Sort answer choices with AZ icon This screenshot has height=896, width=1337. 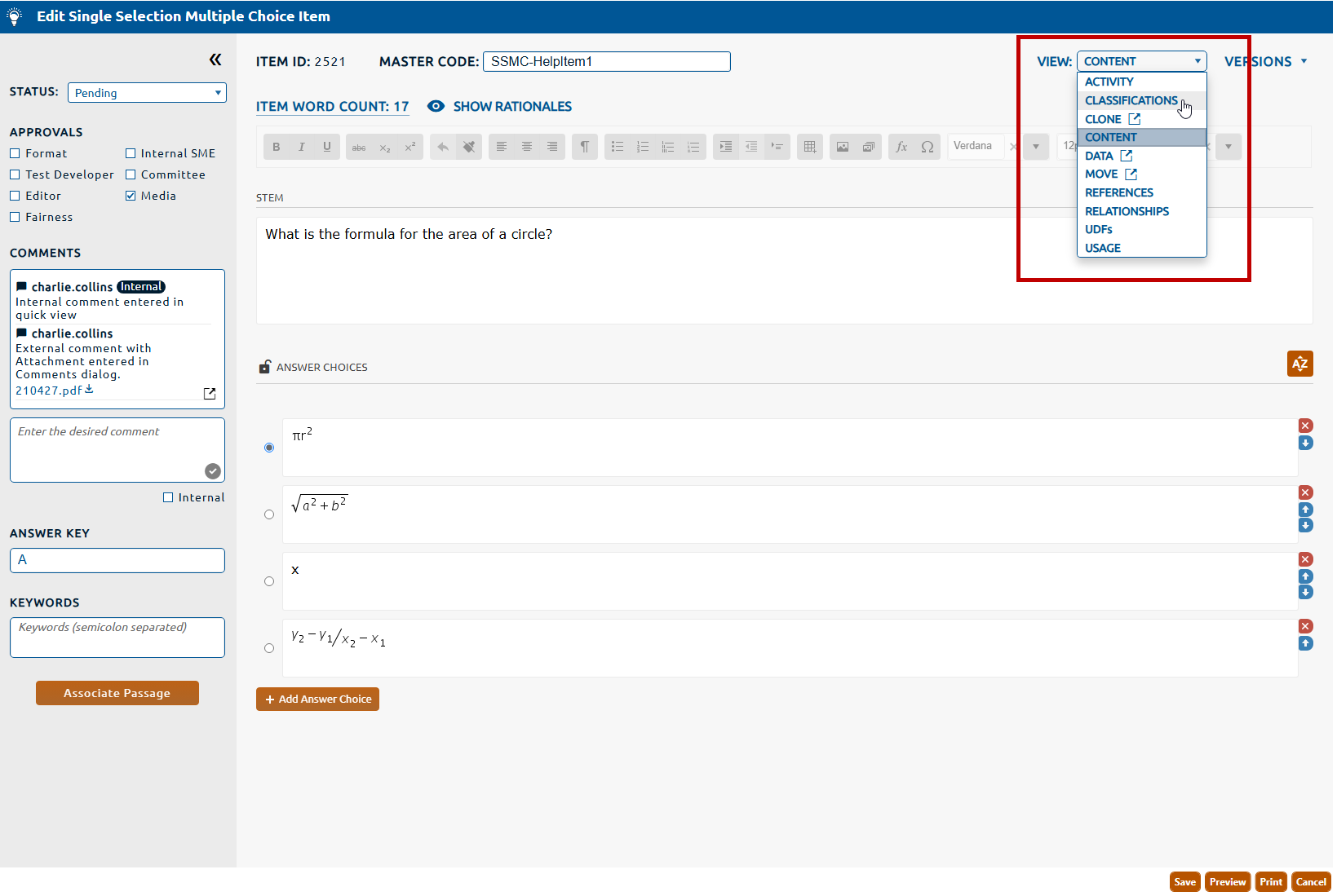[1299, 364]
